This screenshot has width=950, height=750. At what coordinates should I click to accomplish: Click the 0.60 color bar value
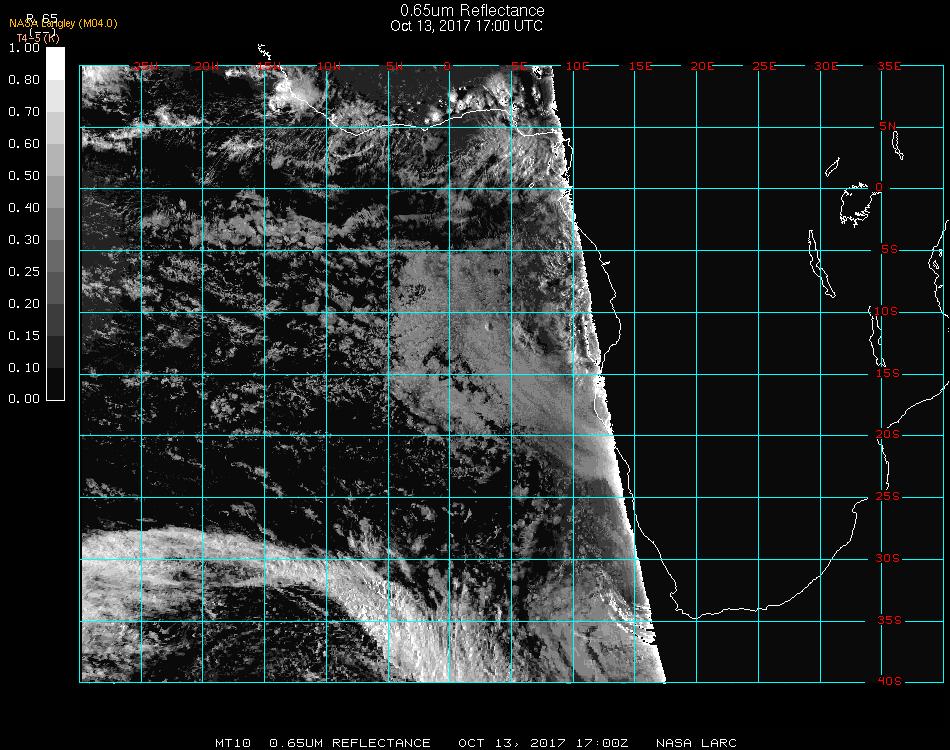tap(24, 144)
